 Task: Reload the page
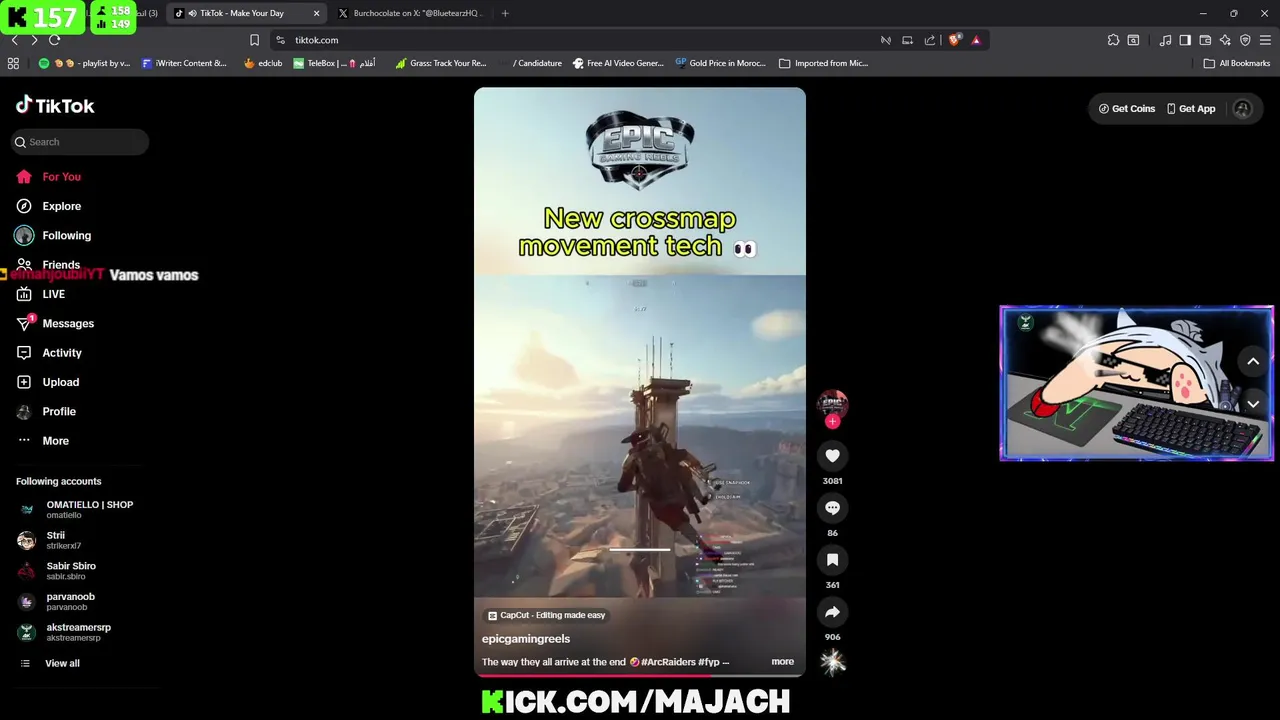click(54, 40)
